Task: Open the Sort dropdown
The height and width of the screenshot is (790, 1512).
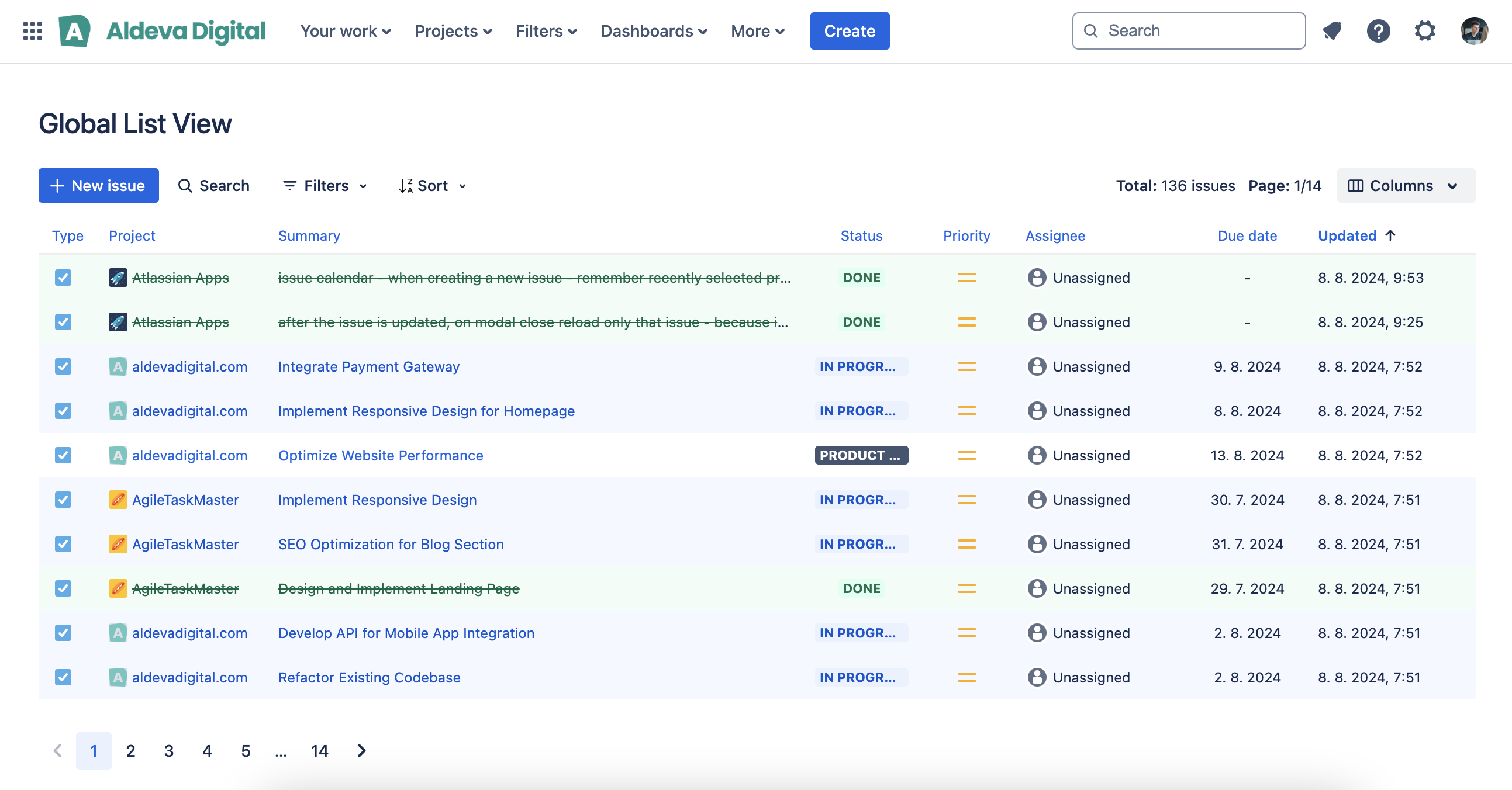Action: coord(433,186)
